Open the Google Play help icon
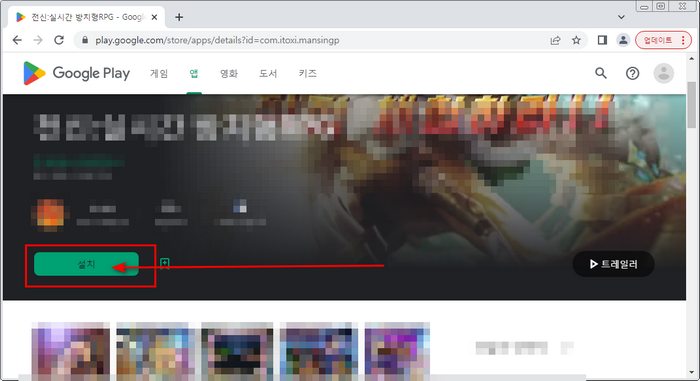Screen dimensions: 700x381 tap(632, 73)
